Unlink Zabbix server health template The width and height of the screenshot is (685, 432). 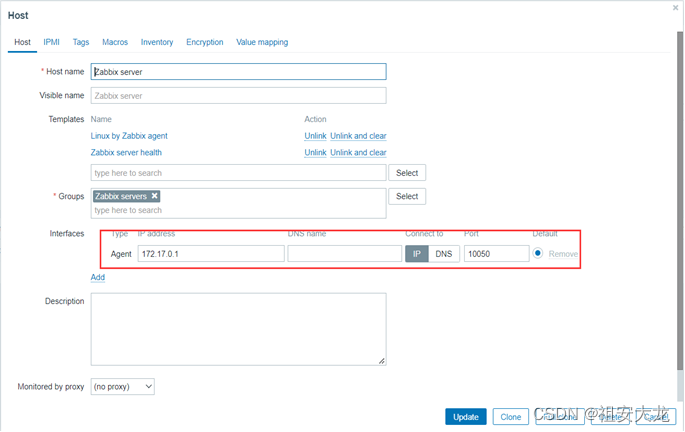(x=315, y=152)
